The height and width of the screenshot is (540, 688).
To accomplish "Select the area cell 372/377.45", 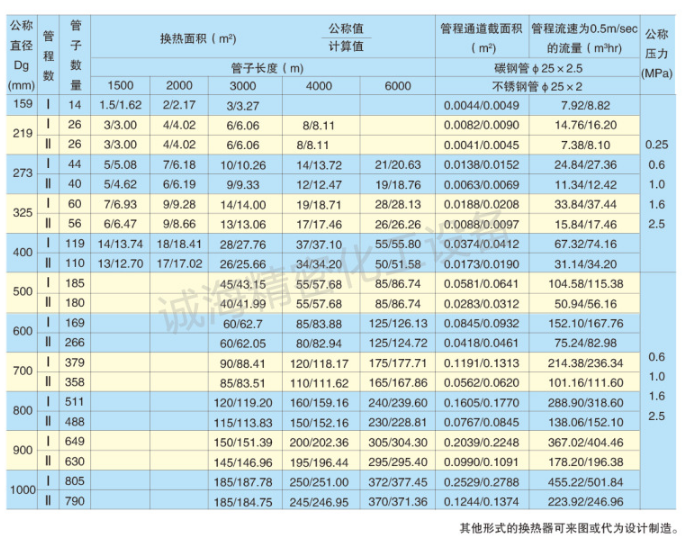I will tap(397, 481).
